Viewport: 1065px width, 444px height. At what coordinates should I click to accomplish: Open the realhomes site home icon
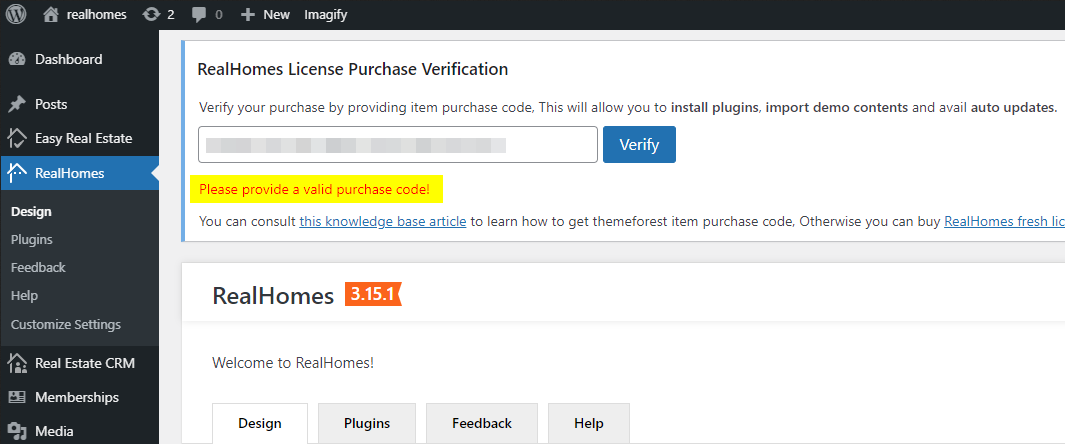(51, 14)
